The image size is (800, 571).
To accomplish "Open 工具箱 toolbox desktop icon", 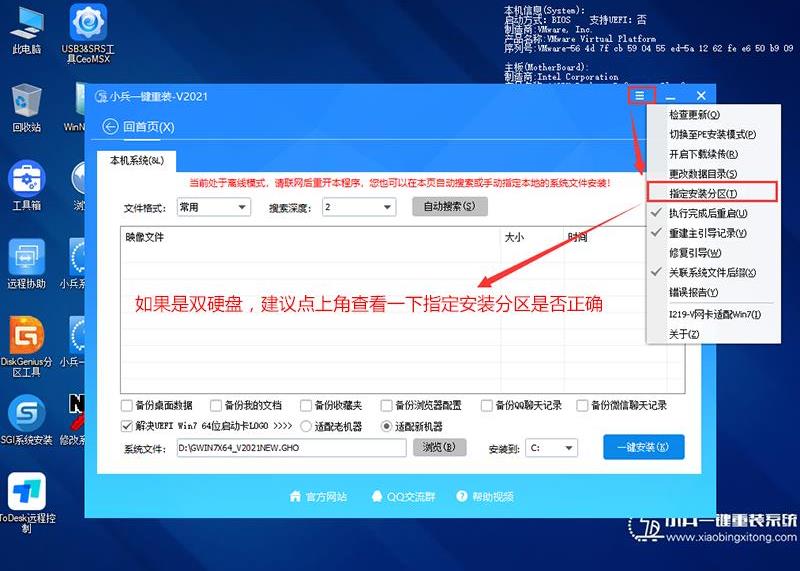I will coord(26,185).
